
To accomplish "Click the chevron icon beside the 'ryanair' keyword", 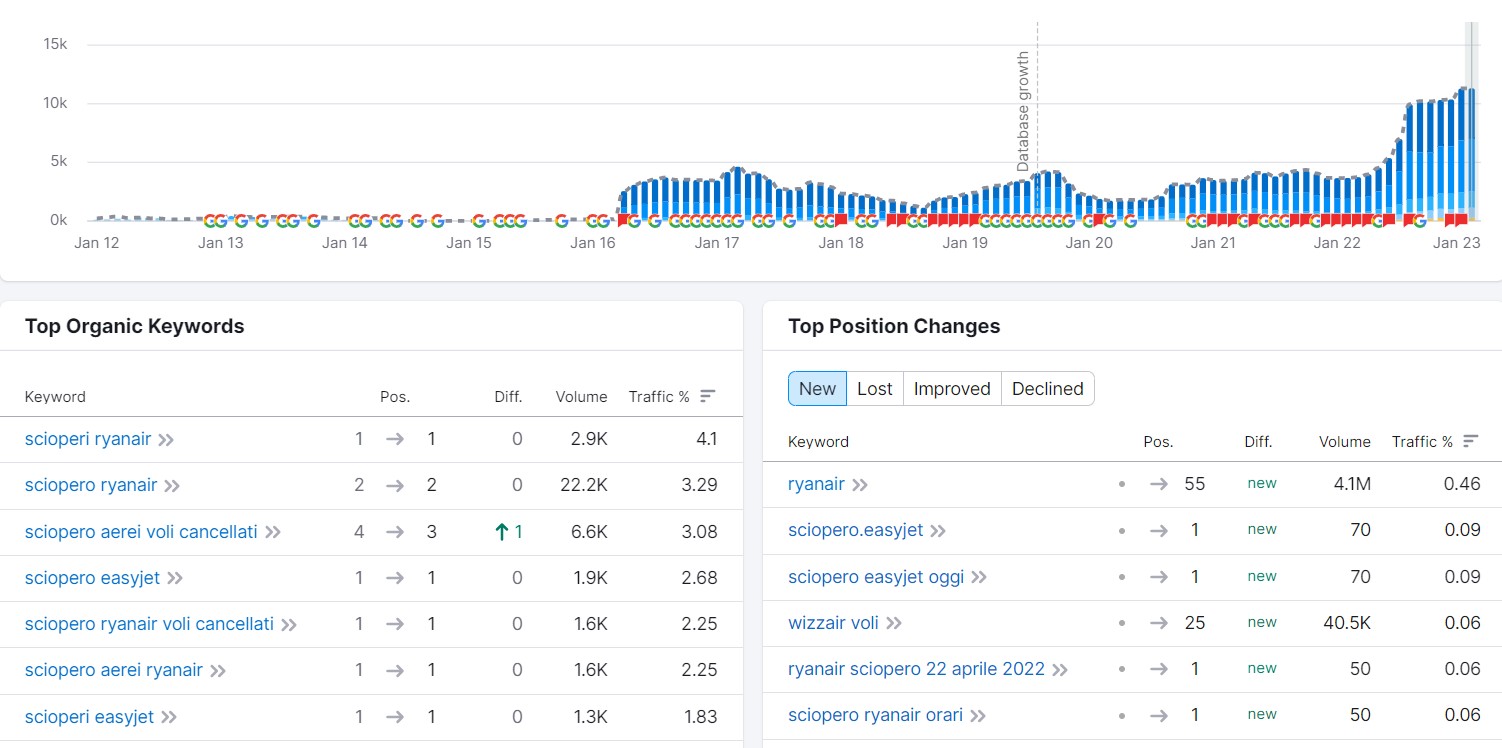I will [859, 485].
